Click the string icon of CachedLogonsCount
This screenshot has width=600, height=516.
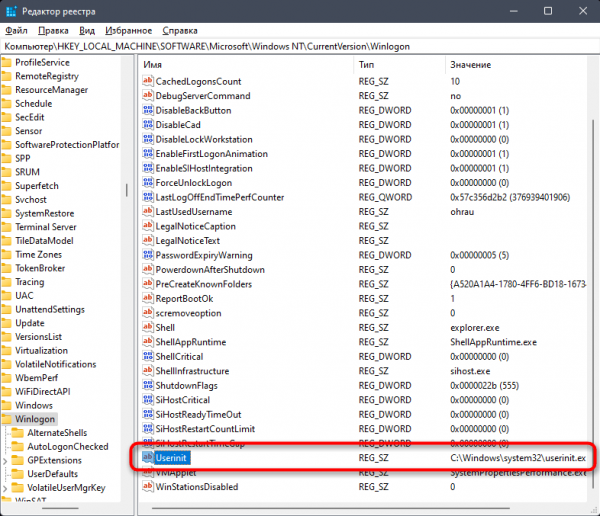click(148, 81)
